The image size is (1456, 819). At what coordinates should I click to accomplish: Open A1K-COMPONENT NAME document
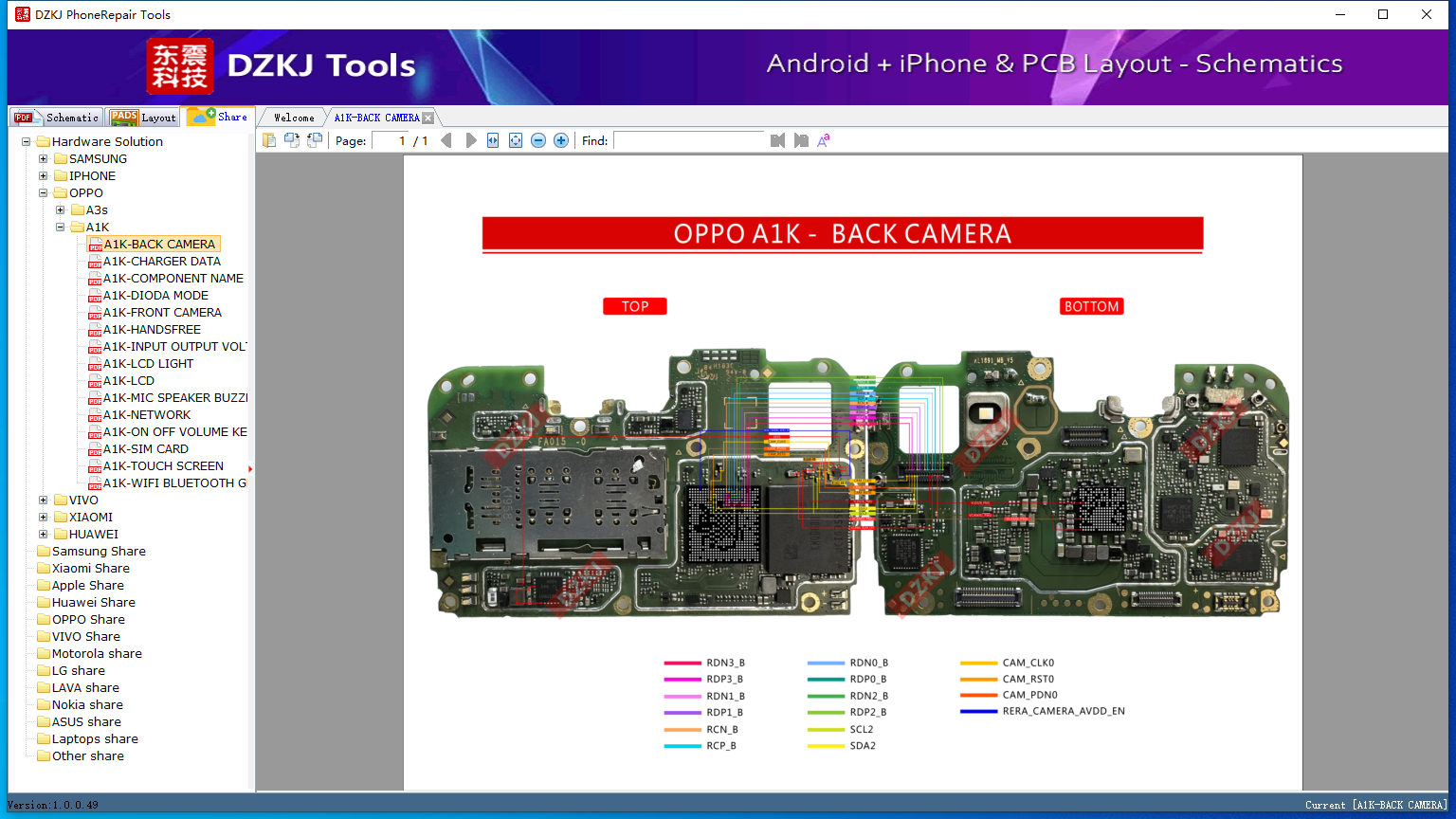(173, 279)
